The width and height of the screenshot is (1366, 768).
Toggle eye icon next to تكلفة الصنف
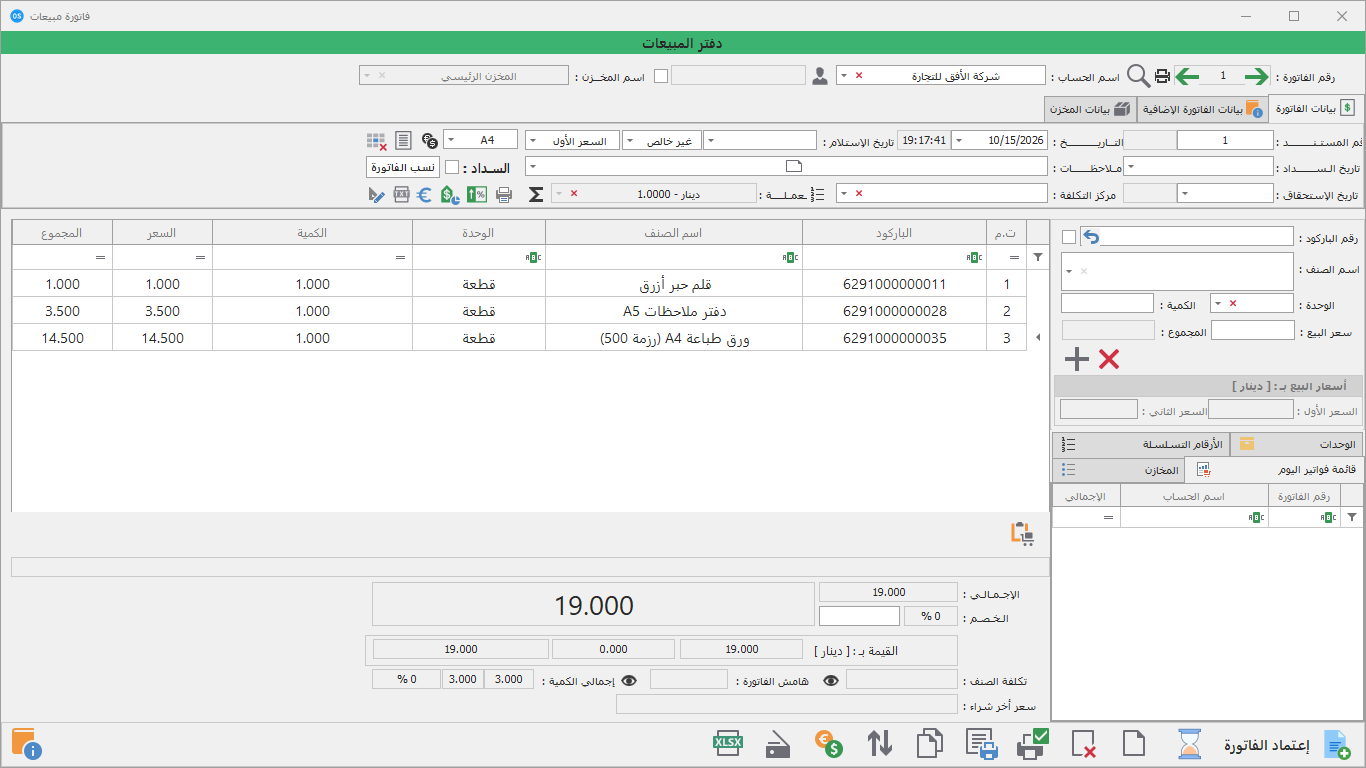click(x=831, y=680)
